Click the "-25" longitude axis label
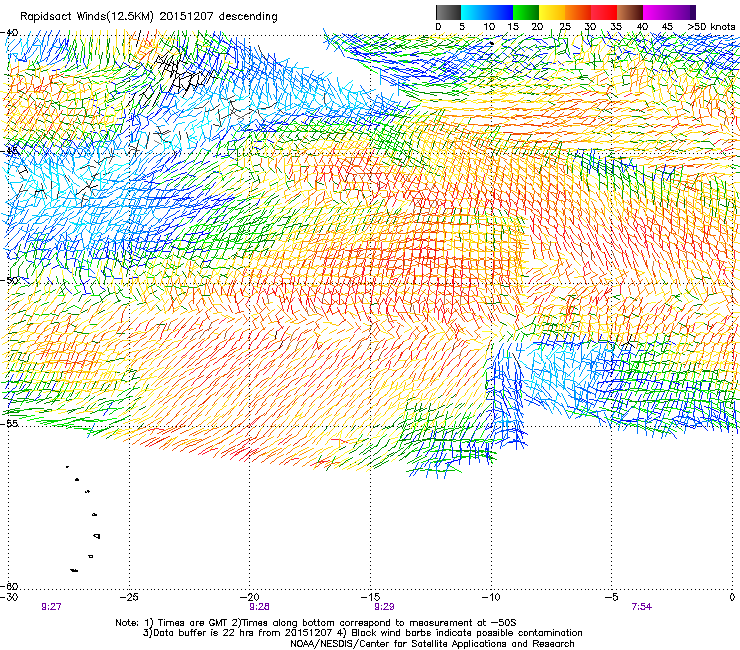740x650 pixels. point(130,597)
